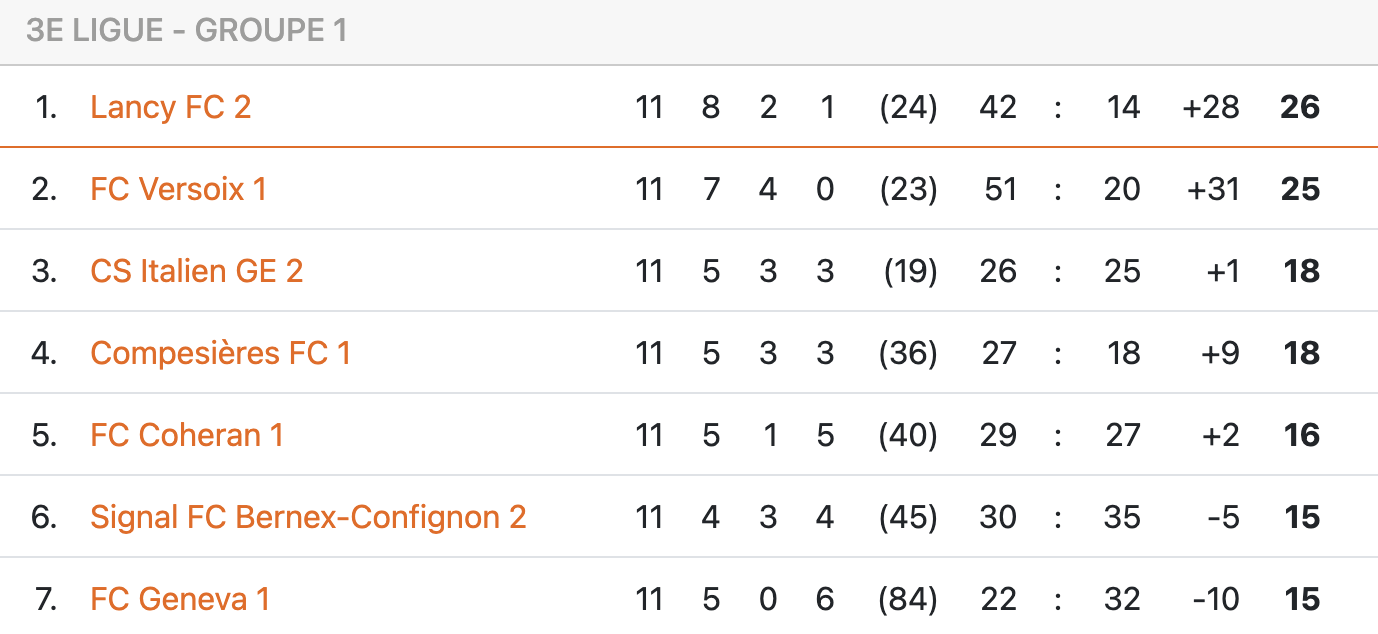Click the "3E LIGUE - GROUPE 1" header

[x=186, y=31]
